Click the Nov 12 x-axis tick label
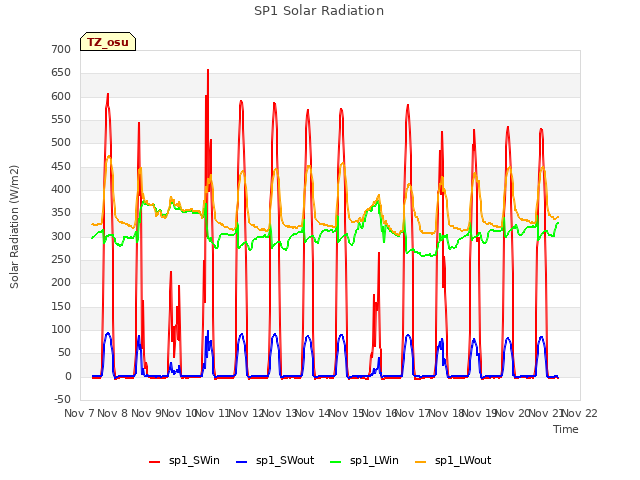Image resolution: width=640 pixels, height=480 pixels. (x=246, y=413)
